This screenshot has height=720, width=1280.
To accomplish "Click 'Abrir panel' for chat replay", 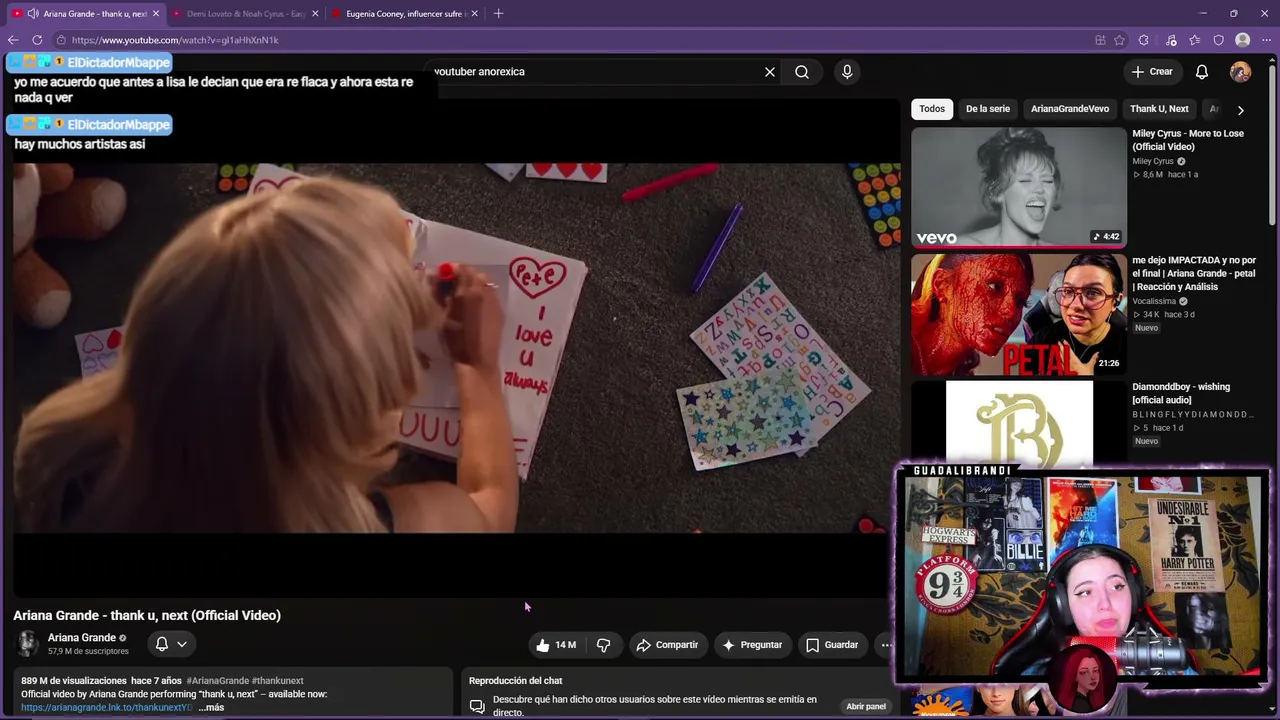I will (x=866, y=706).
